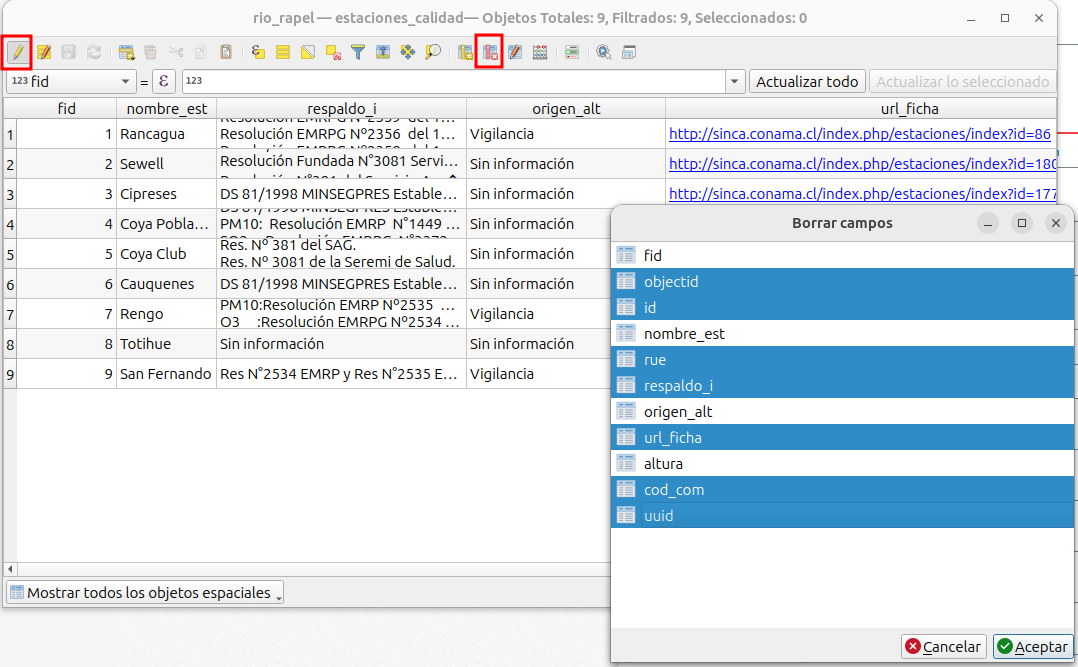Click the filter funnel icon

[357, 52]
